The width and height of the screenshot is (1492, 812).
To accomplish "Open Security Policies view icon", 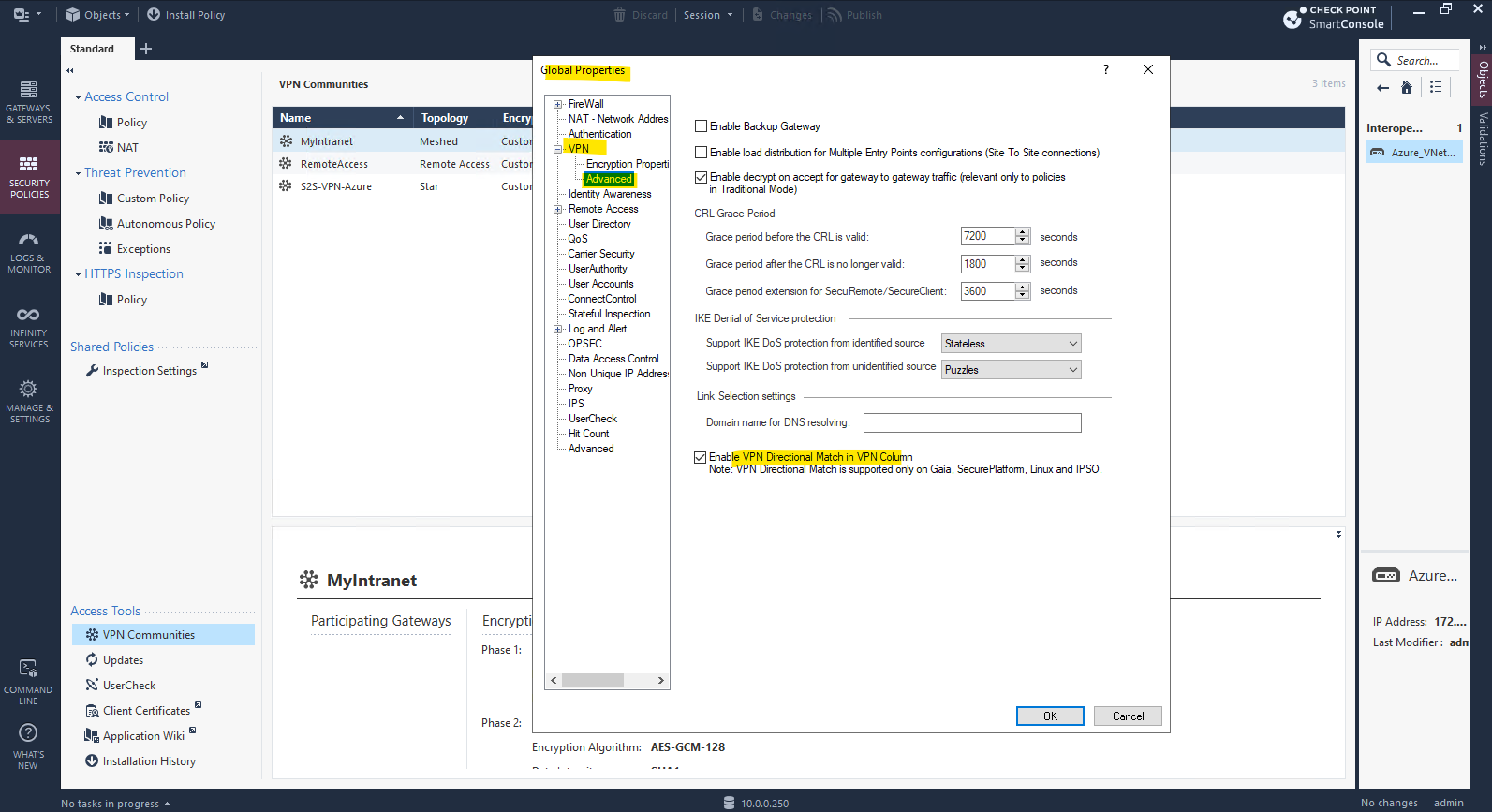I will (29, 164).
